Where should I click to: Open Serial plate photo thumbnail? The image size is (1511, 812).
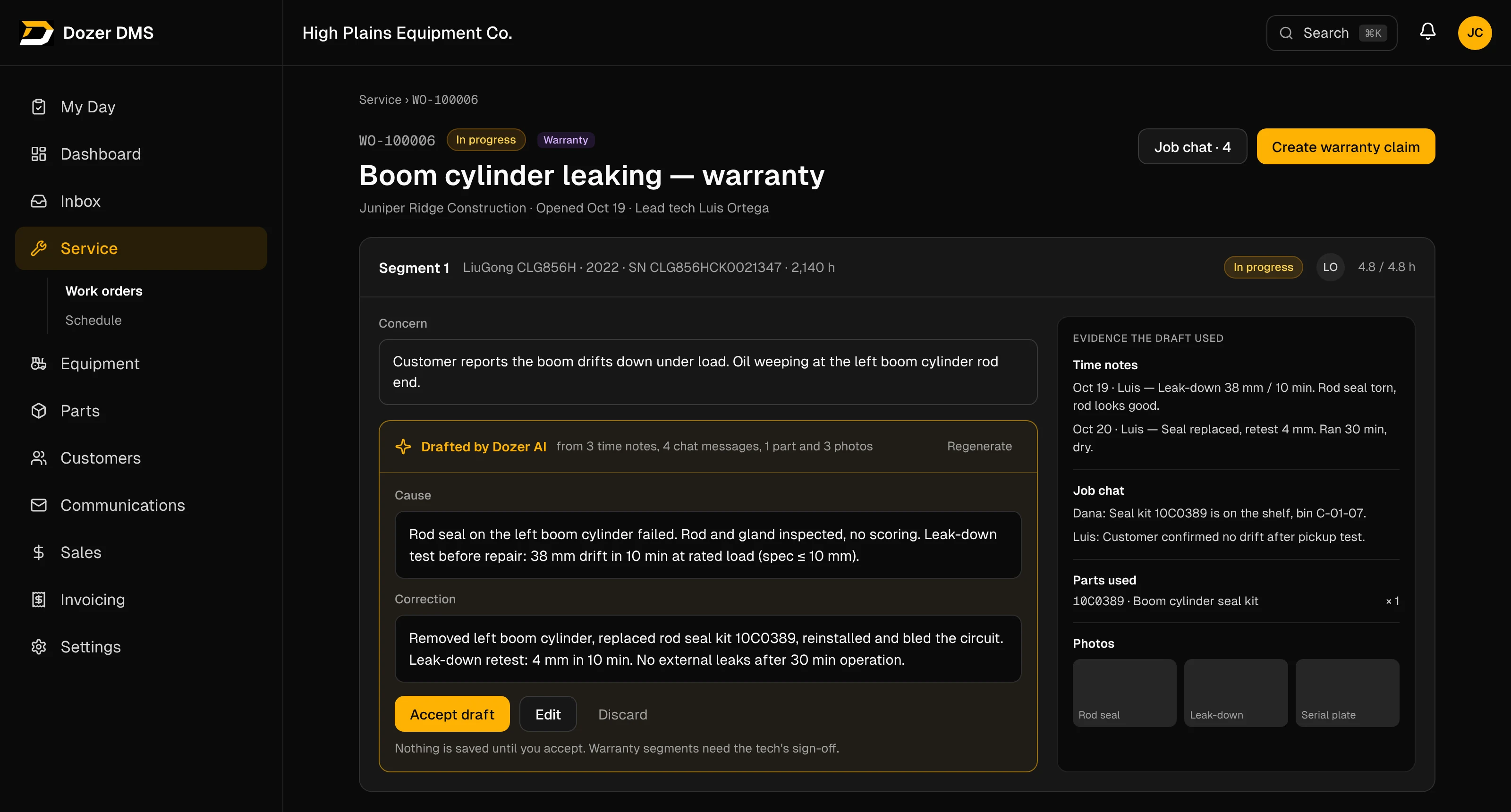[1347, 693]
